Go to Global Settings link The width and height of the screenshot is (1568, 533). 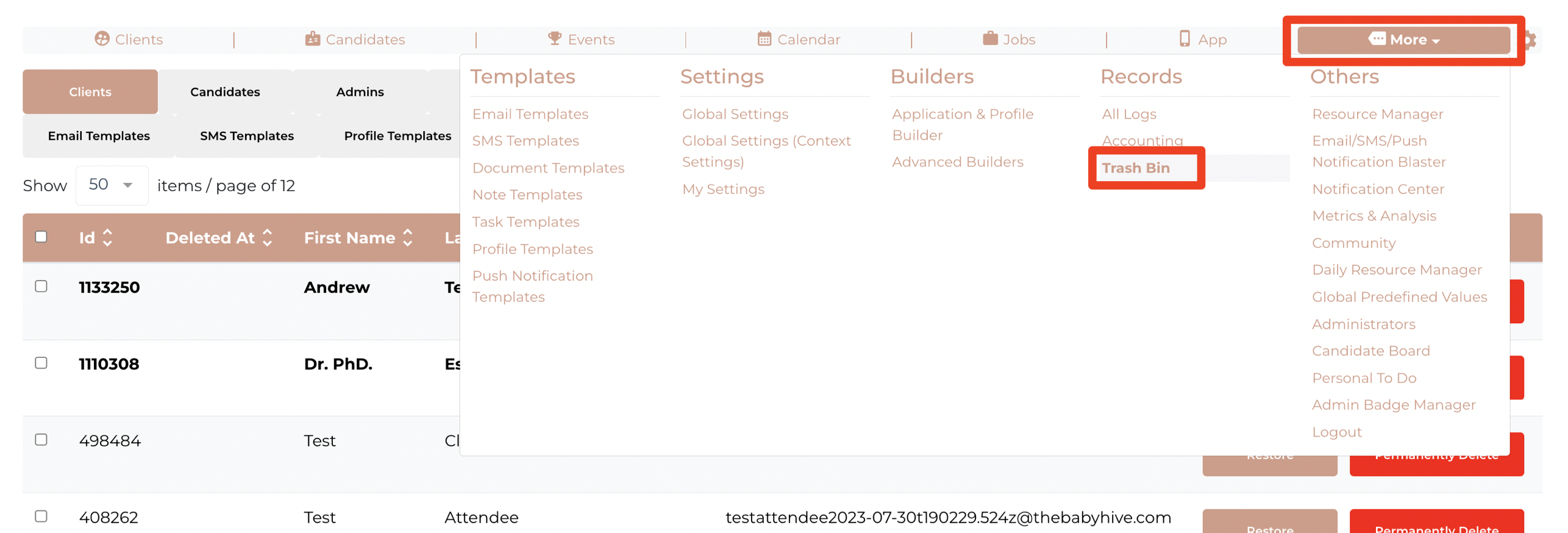pos(735,114)
